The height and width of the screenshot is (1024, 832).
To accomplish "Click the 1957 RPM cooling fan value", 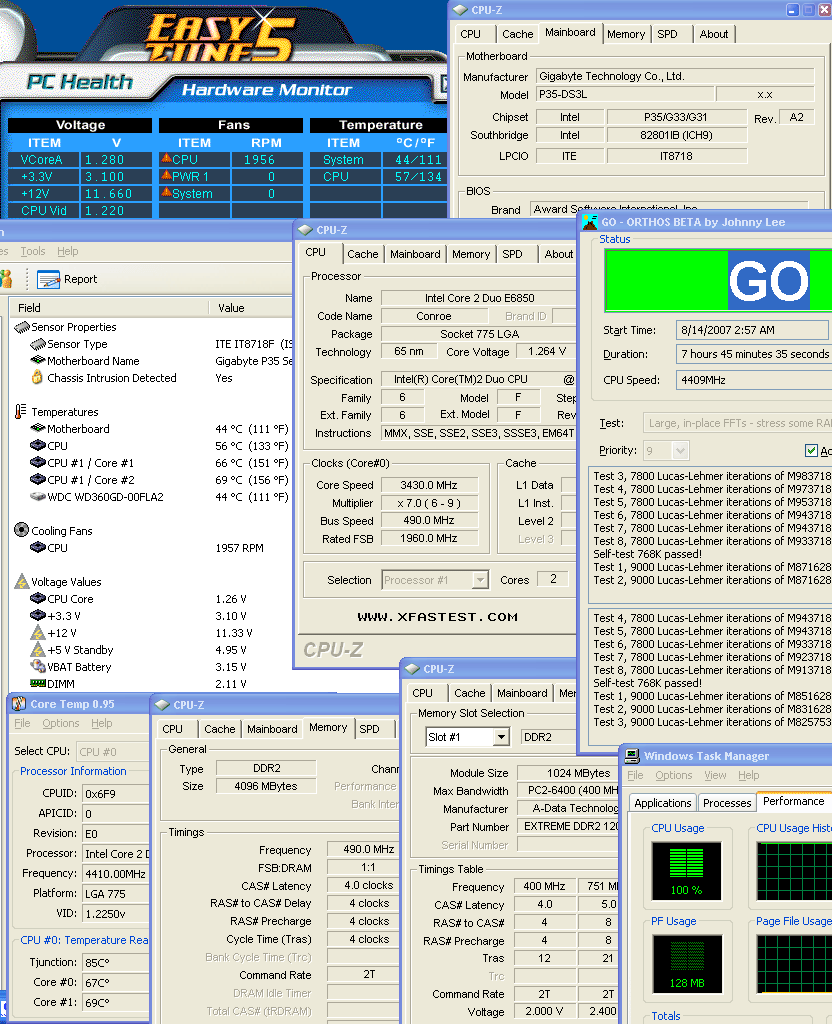I will click(240, 548).
